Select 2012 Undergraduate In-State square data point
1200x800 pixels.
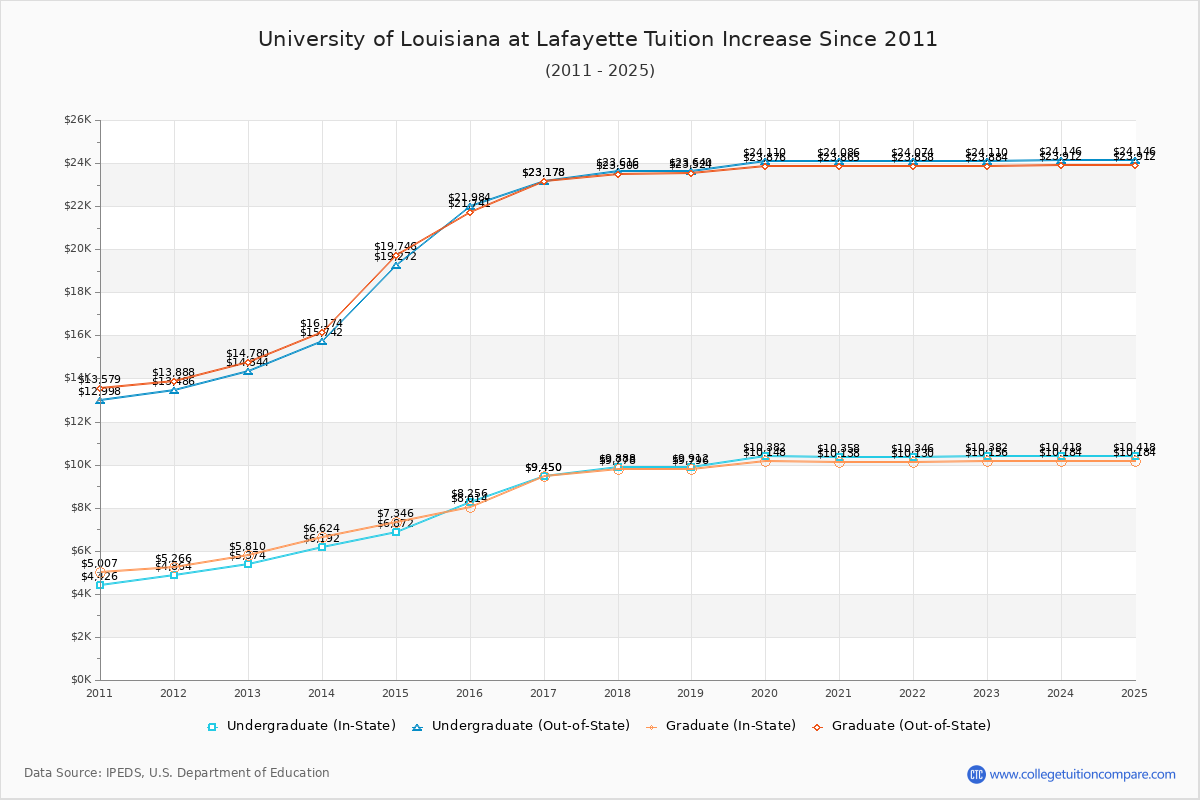tap(174, 575)
